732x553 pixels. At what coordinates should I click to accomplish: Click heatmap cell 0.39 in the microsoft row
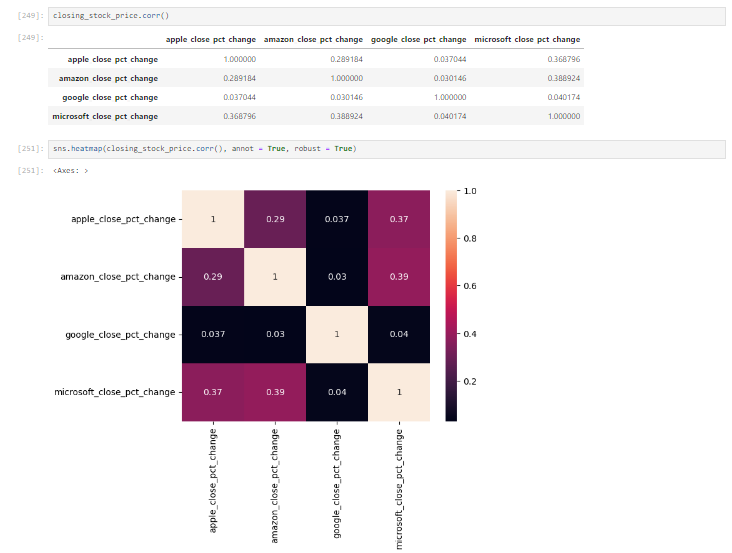(x=275, y=392)
